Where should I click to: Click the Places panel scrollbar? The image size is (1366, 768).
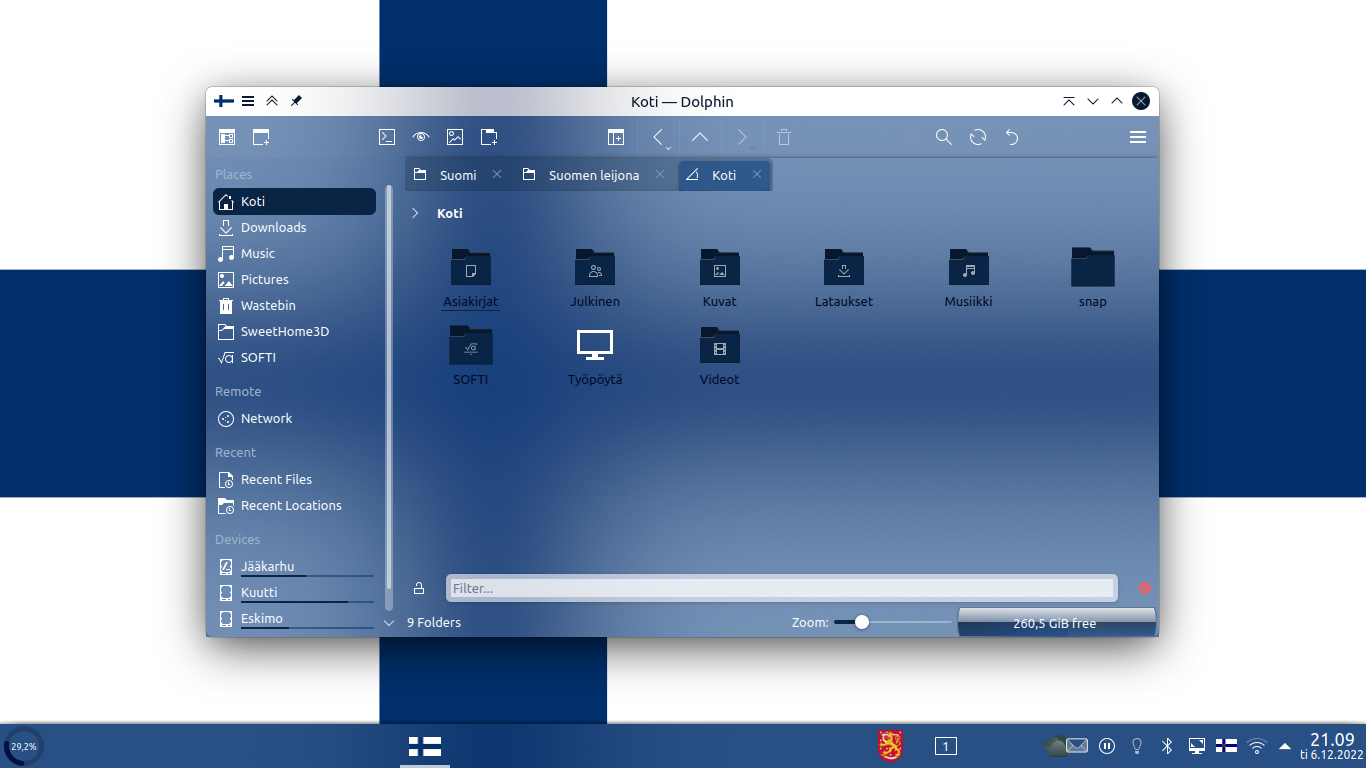pos(389,396)
